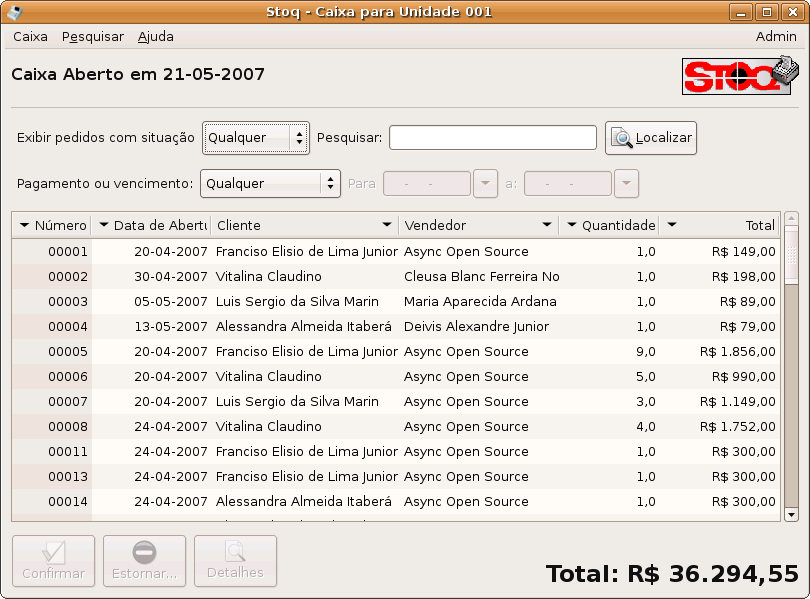
Task: Expand the order situation Qualquer dropdown
Action: click(x=256, y=138)
